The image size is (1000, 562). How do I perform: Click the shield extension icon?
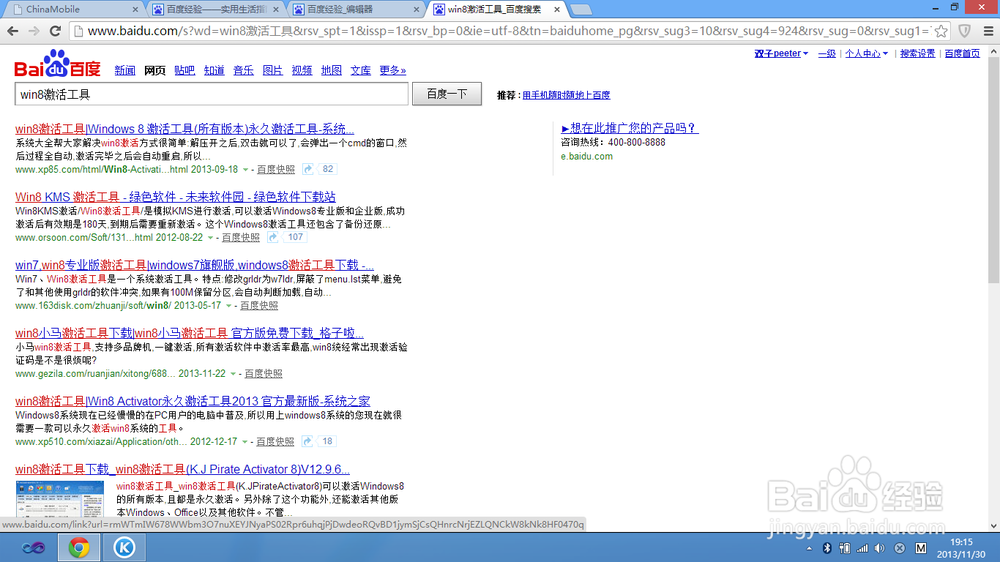pos(965,31)
